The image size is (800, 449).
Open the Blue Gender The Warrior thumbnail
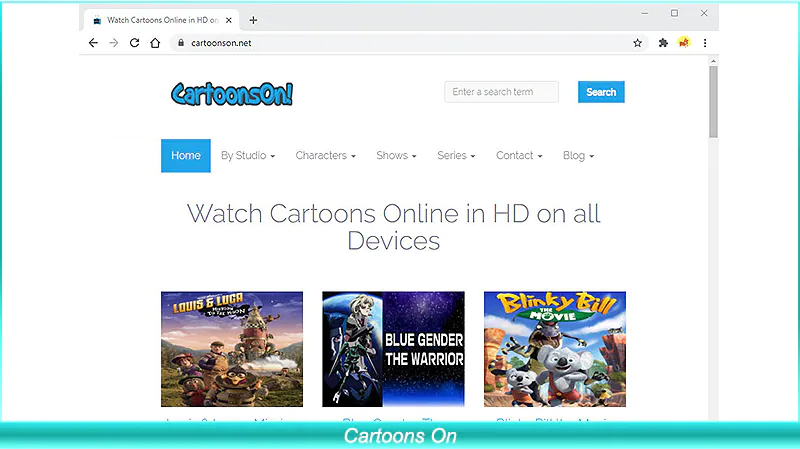(x=393, y=349)
